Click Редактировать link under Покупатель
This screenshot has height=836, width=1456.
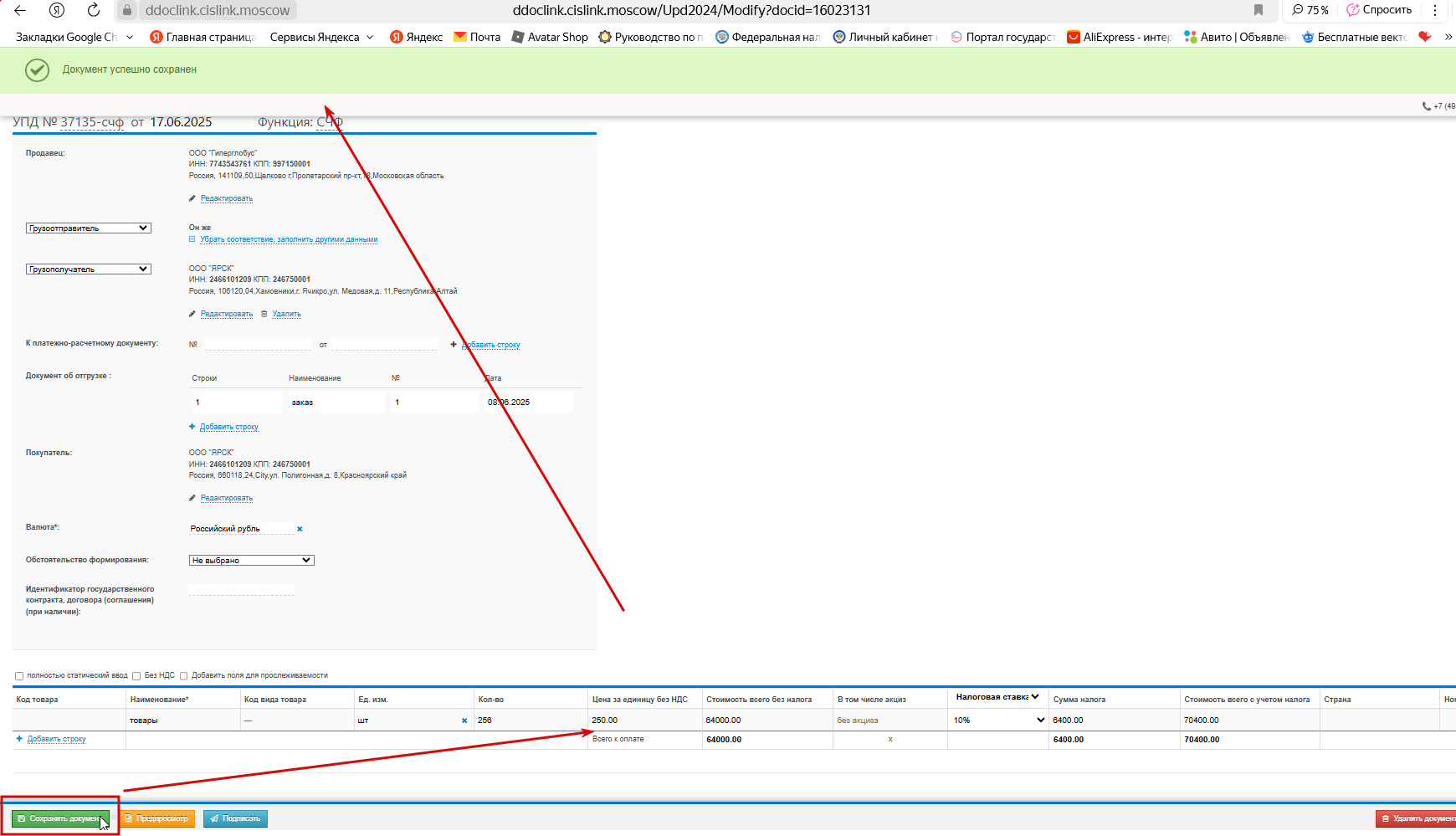pyautogui.click(x=226, y=498)
